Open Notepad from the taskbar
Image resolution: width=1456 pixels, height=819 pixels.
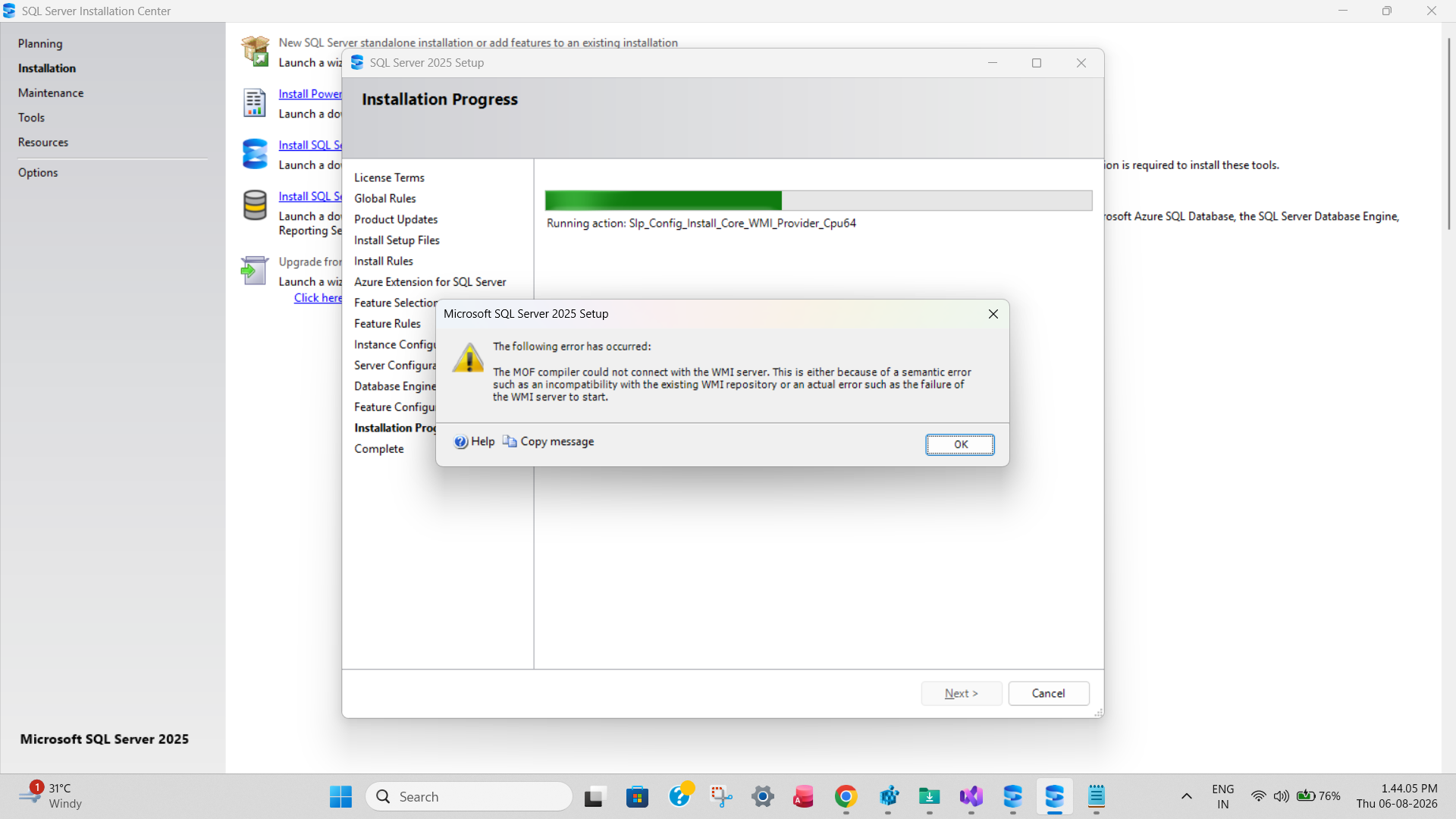click(x=1097, y=796)
